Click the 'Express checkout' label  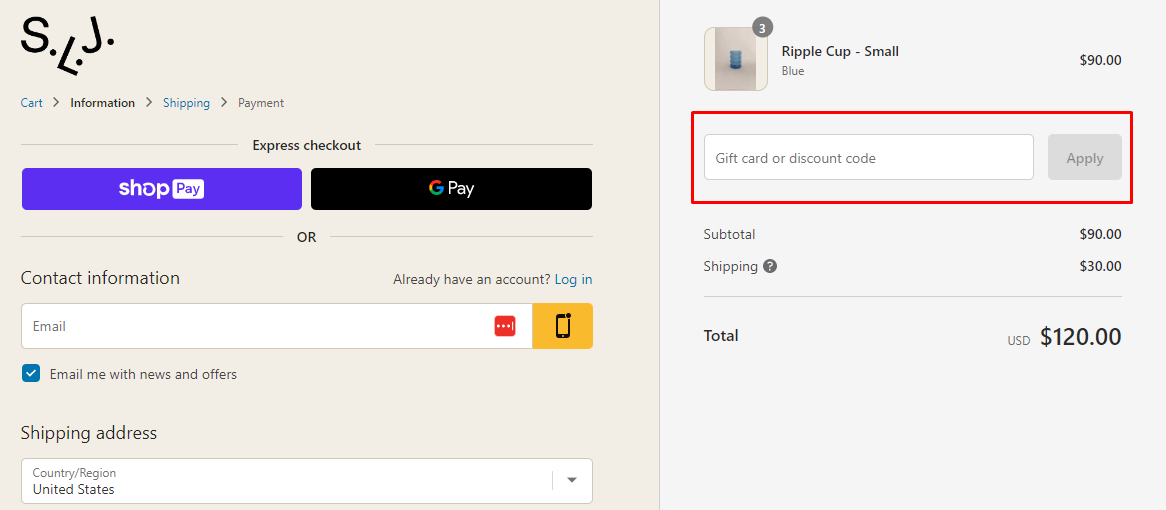(306, 145)
